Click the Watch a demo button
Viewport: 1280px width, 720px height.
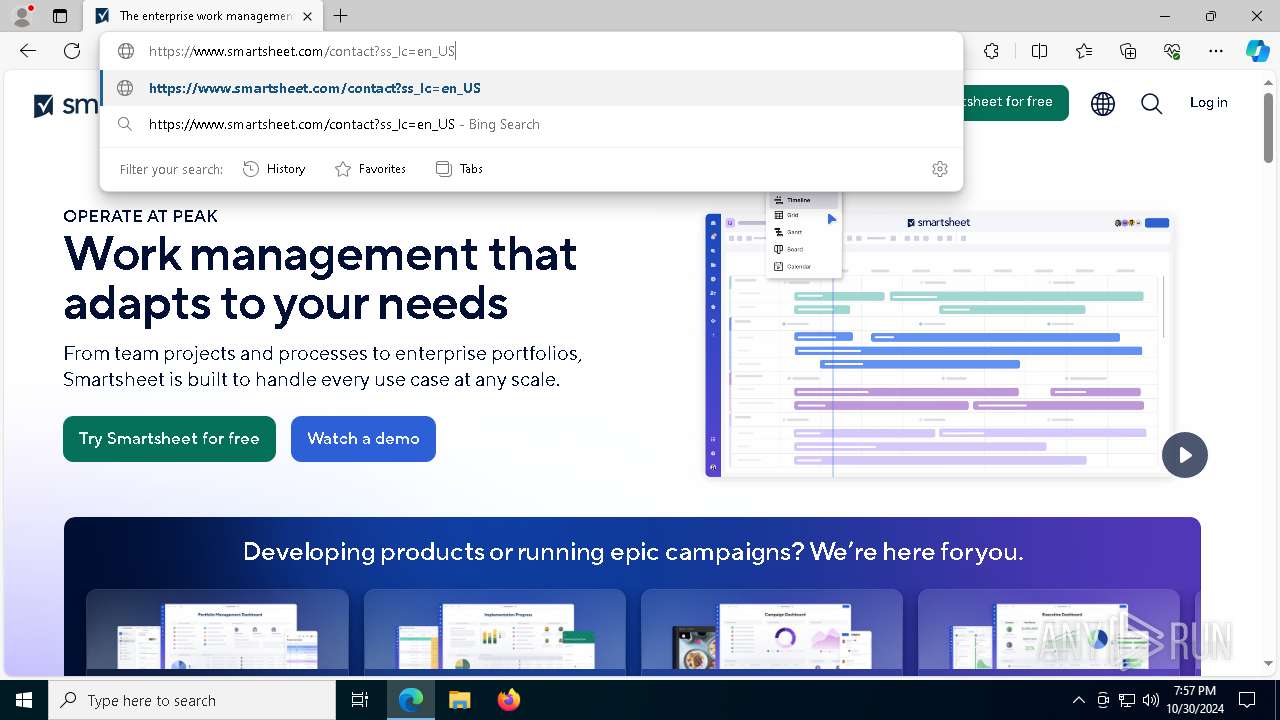pos(363,439)
